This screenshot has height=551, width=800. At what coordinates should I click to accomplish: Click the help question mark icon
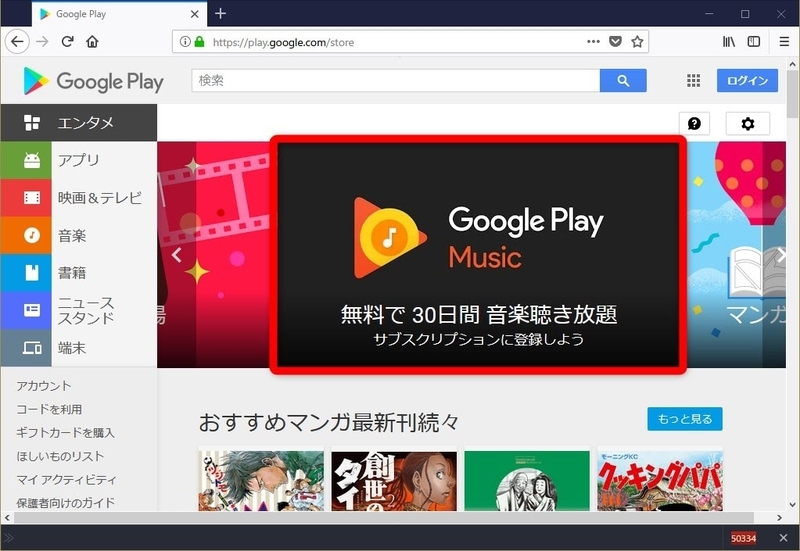click(x=694, y=123)
